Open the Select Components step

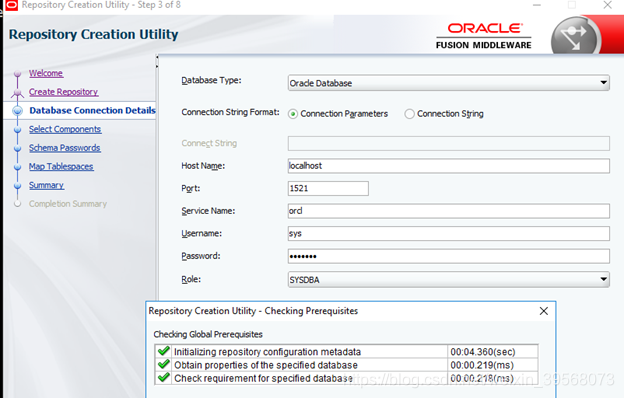65,129
